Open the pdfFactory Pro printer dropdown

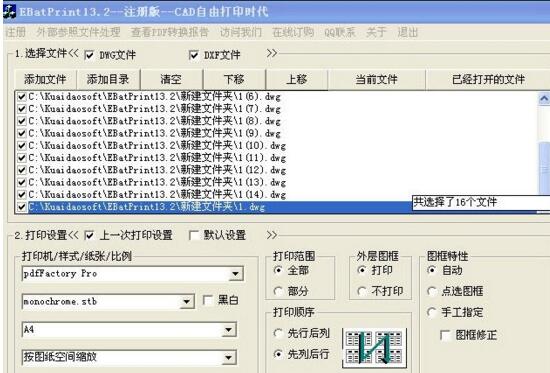(x=236, y=274)
